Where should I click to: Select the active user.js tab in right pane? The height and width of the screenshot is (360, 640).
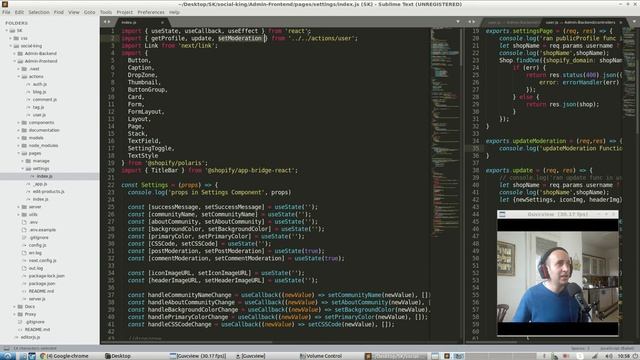click(x=583, y=22)
